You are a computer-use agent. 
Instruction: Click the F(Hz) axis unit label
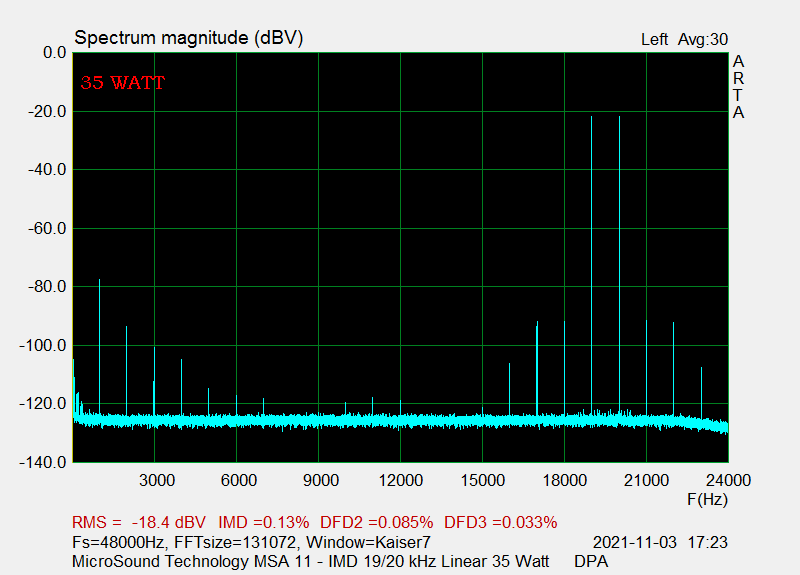coord(707,499)
